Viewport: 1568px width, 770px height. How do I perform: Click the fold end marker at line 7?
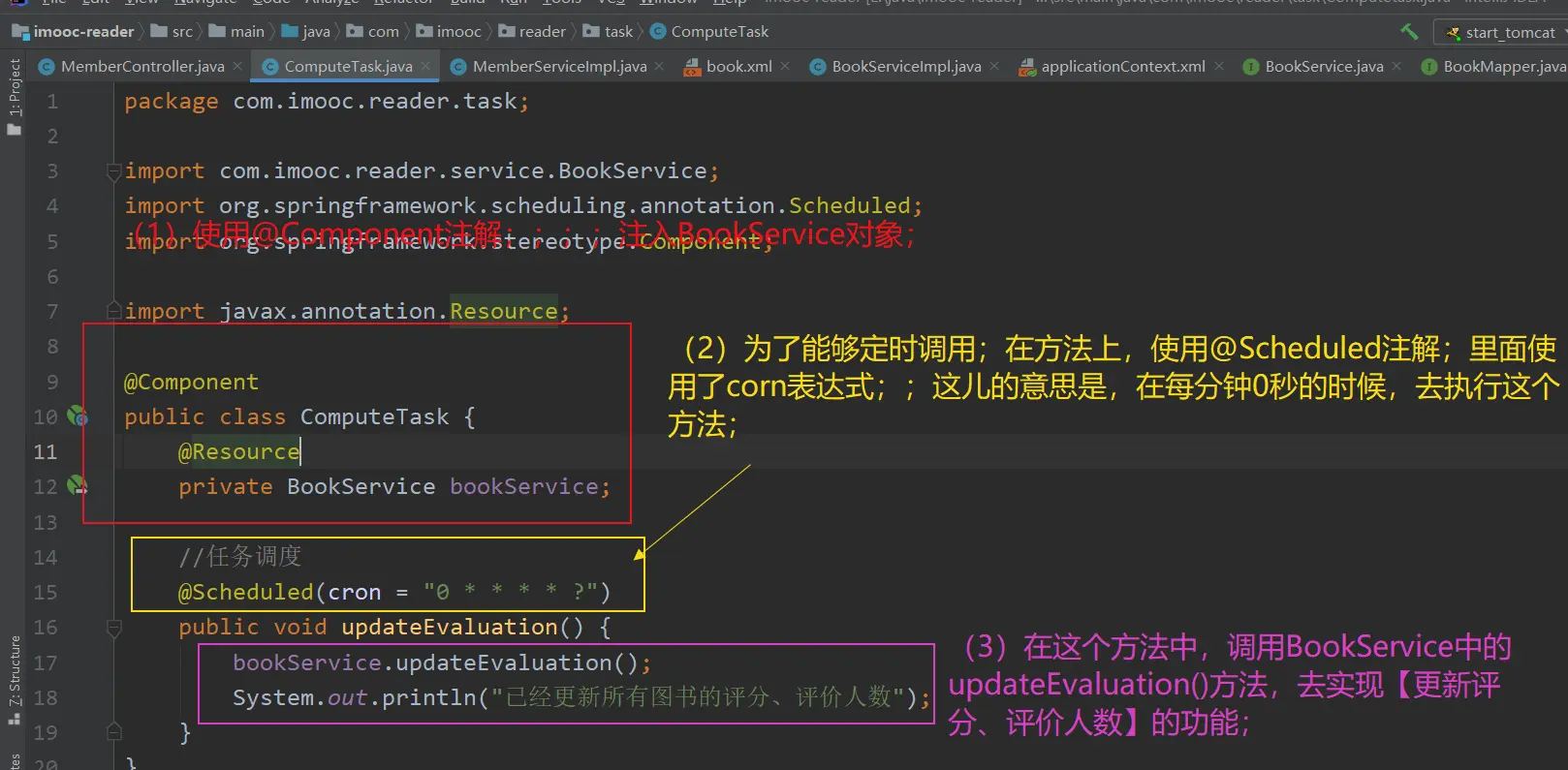pos(113,311)
